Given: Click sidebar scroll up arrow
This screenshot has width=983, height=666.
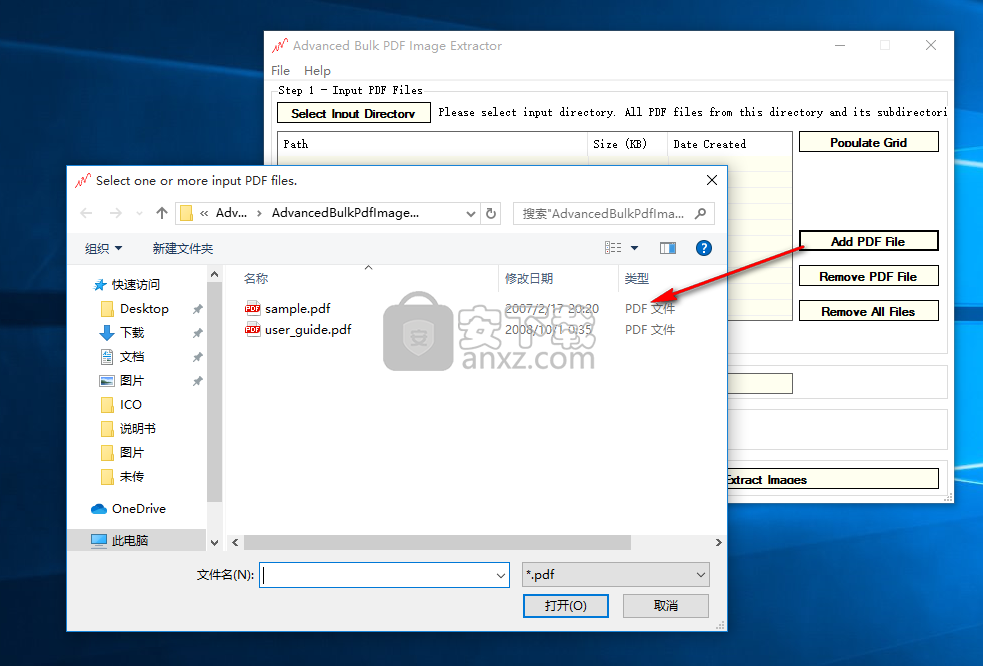Looking at the screenshot, I should coord(214,275).
